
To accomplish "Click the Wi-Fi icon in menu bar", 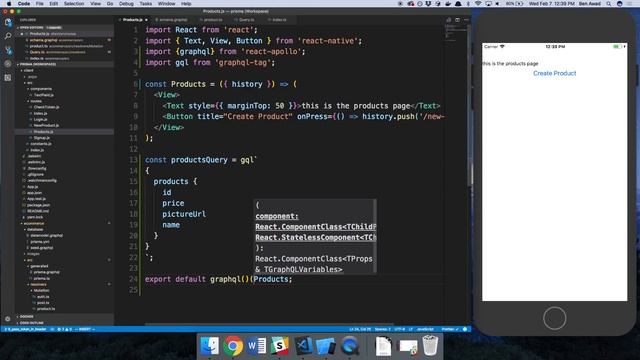I will click(478, 4).
